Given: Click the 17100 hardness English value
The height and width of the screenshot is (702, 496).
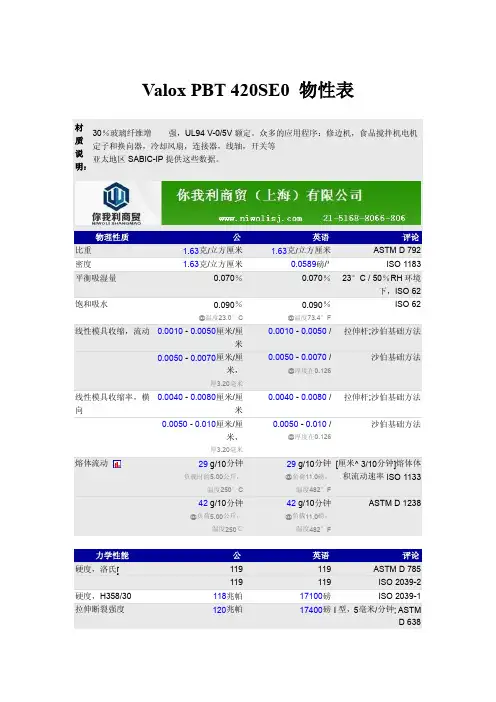Looking at the screenshot, I should (x=315, y=596).
